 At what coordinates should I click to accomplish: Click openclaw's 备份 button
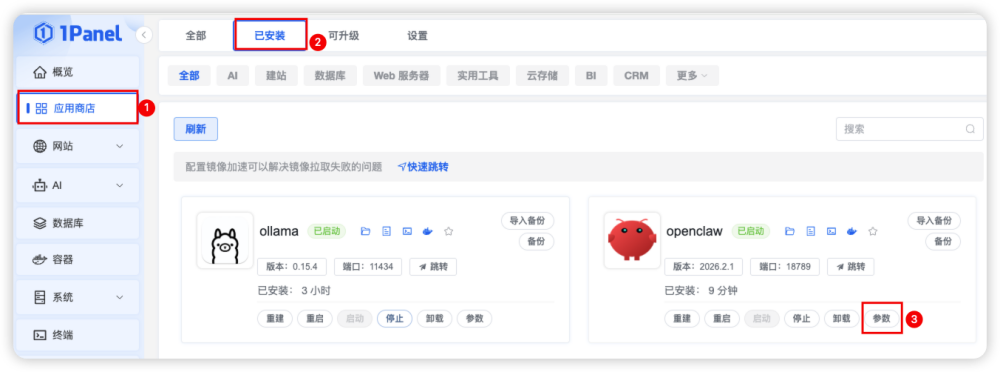(943, 241)
